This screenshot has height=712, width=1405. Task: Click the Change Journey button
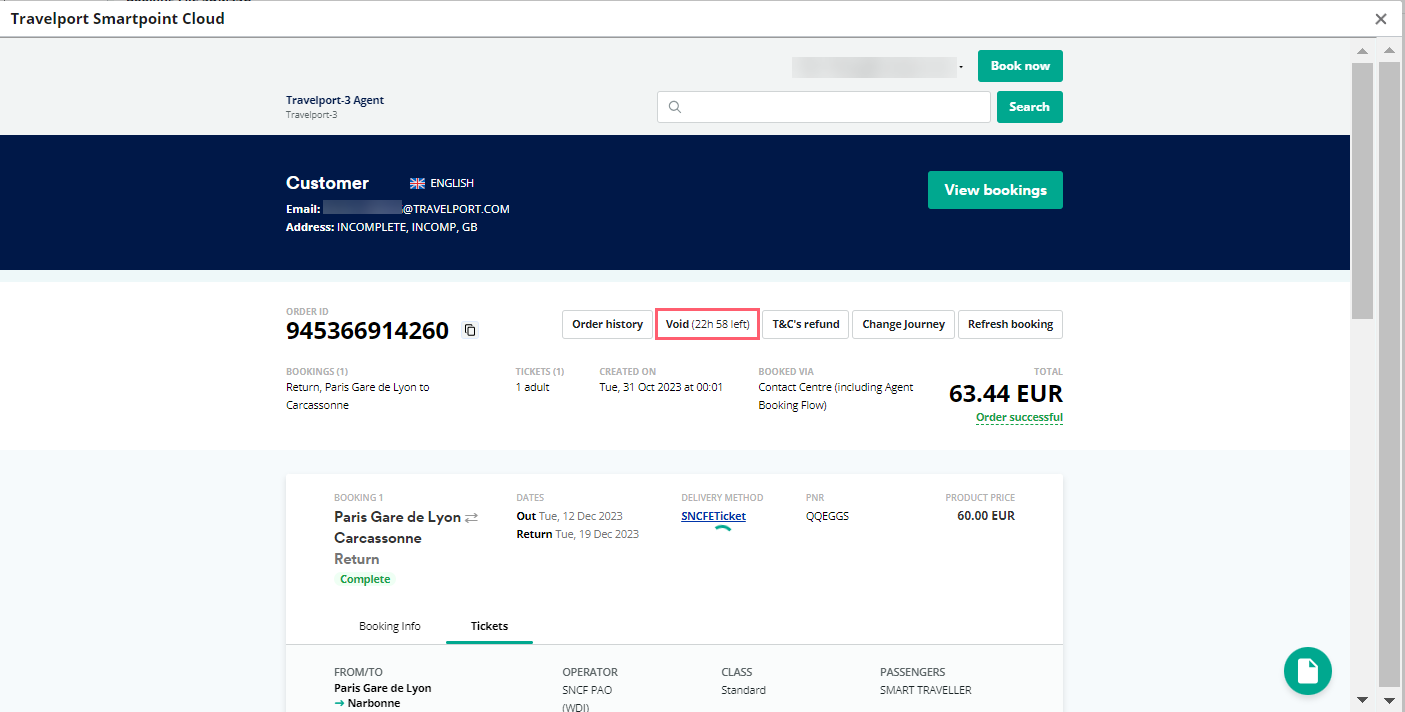tap(903, 324)
